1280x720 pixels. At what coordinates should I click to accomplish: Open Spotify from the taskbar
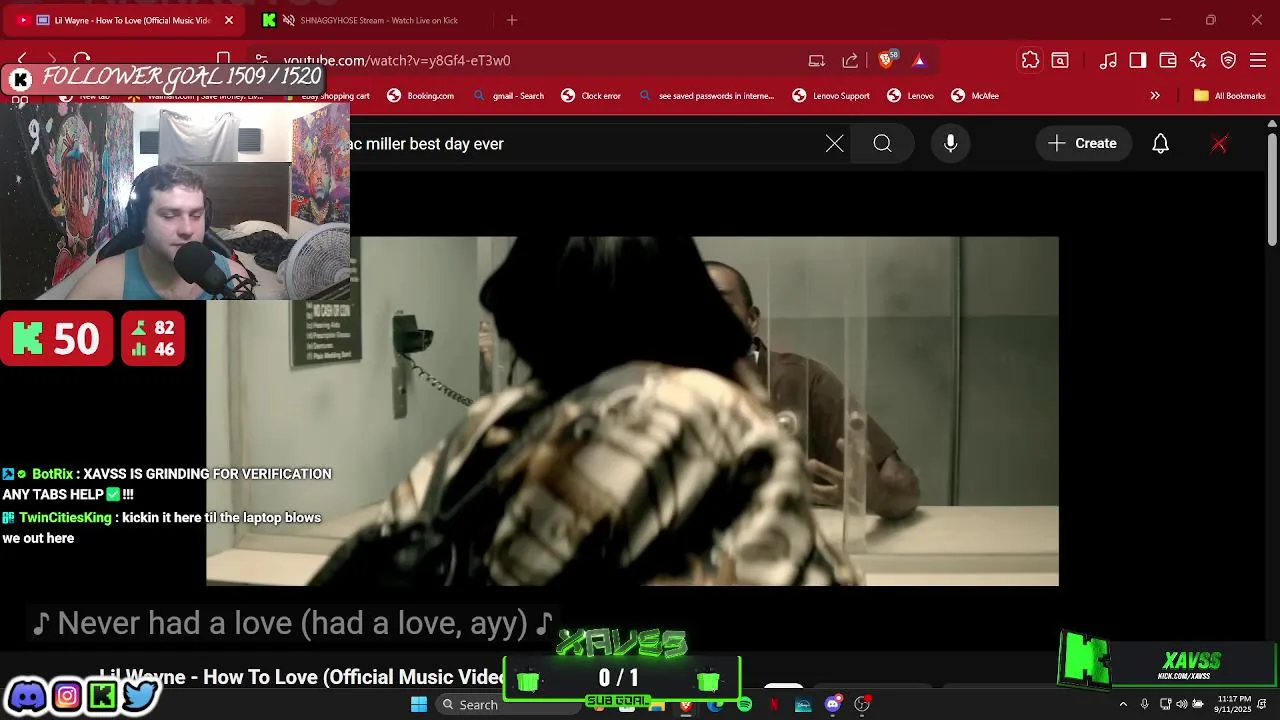pos(744,705)
